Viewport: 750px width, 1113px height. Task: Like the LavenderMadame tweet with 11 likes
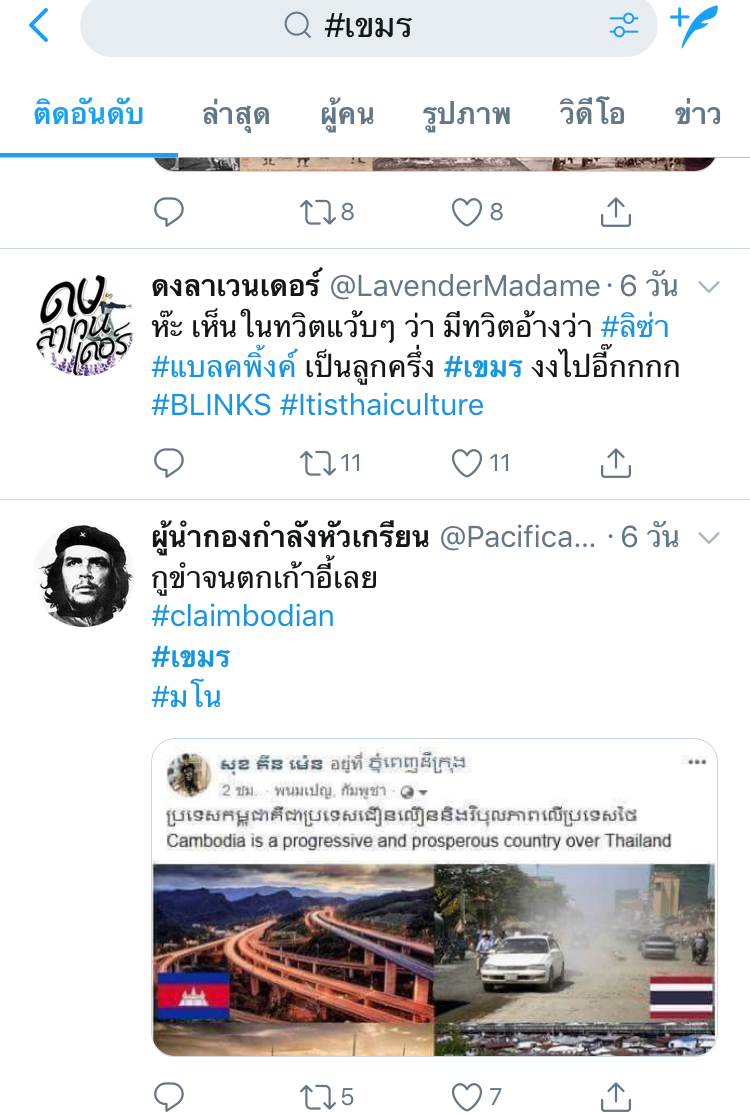coord(467,463)
